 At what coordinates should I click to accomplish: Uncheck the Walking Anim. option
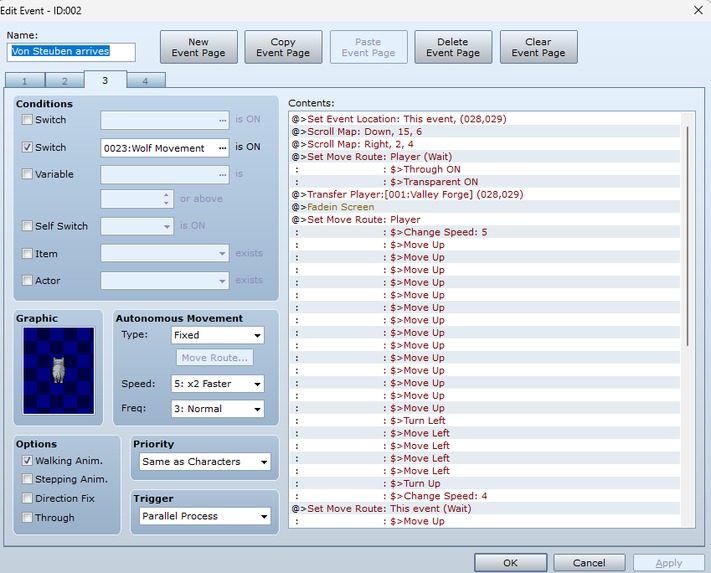(27, 461)
